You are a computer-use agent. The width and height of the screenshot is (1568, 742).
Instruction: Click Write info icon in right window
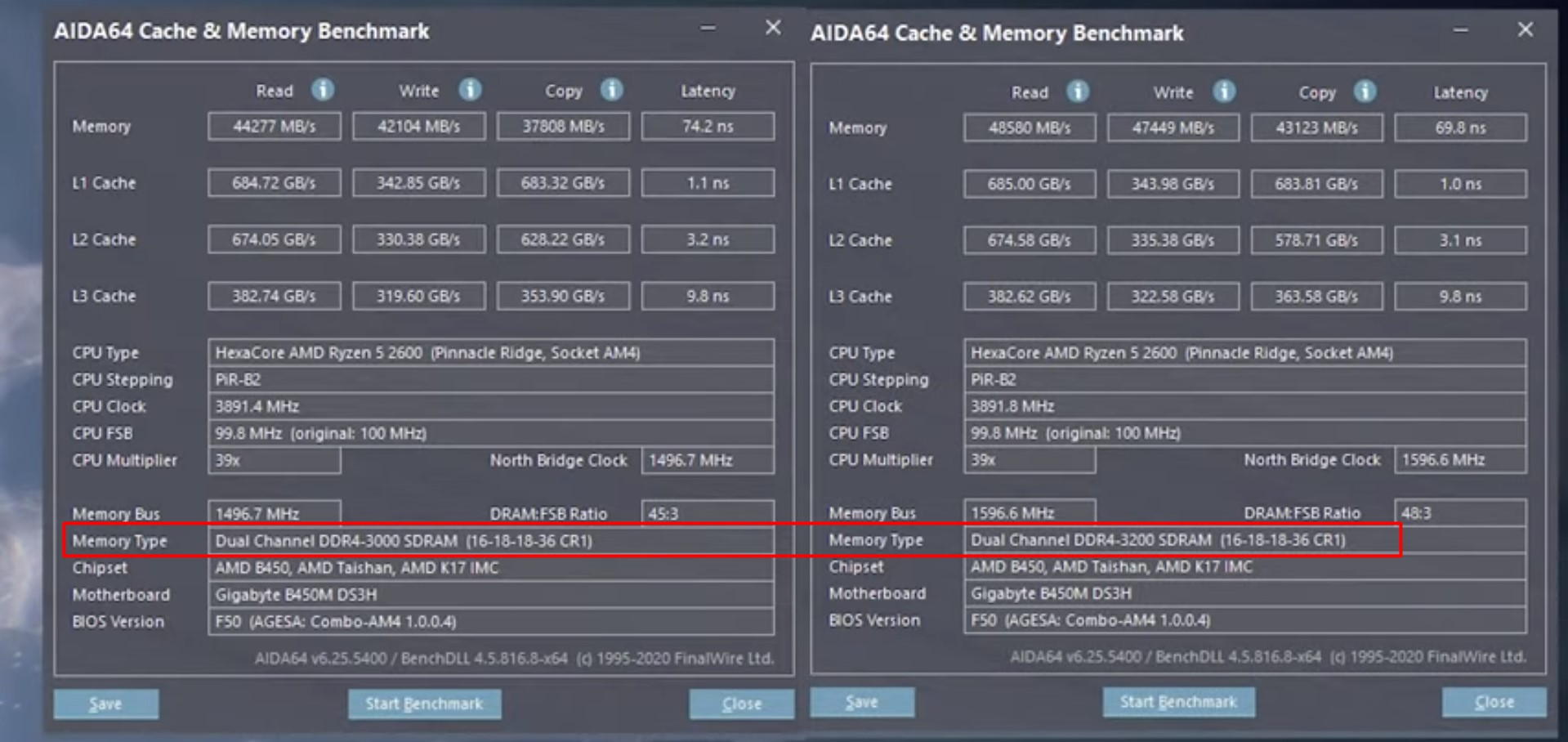tap(1223, 91)
